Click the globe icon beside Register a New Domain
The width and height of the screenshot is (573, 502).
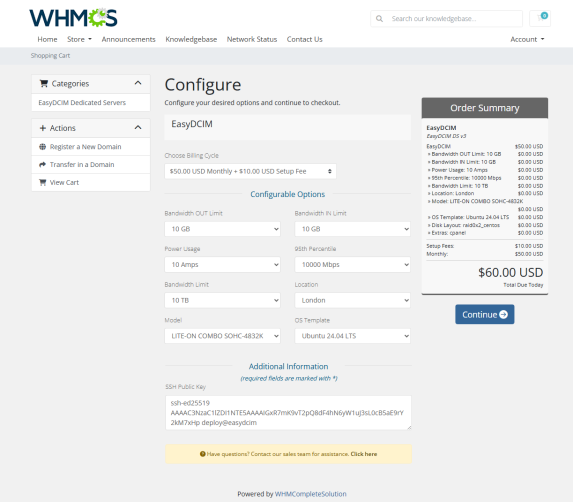42,147
